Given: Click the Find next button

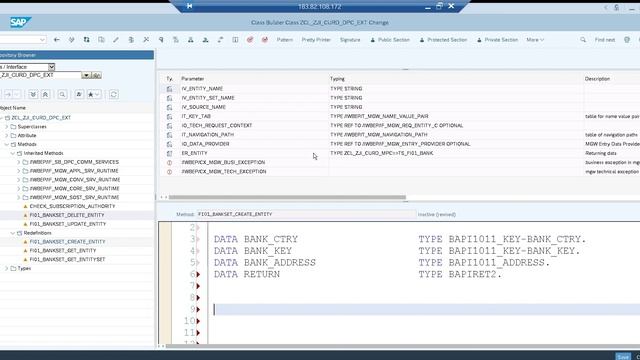Looking at the screenshot, I should (x=605, y=40).
